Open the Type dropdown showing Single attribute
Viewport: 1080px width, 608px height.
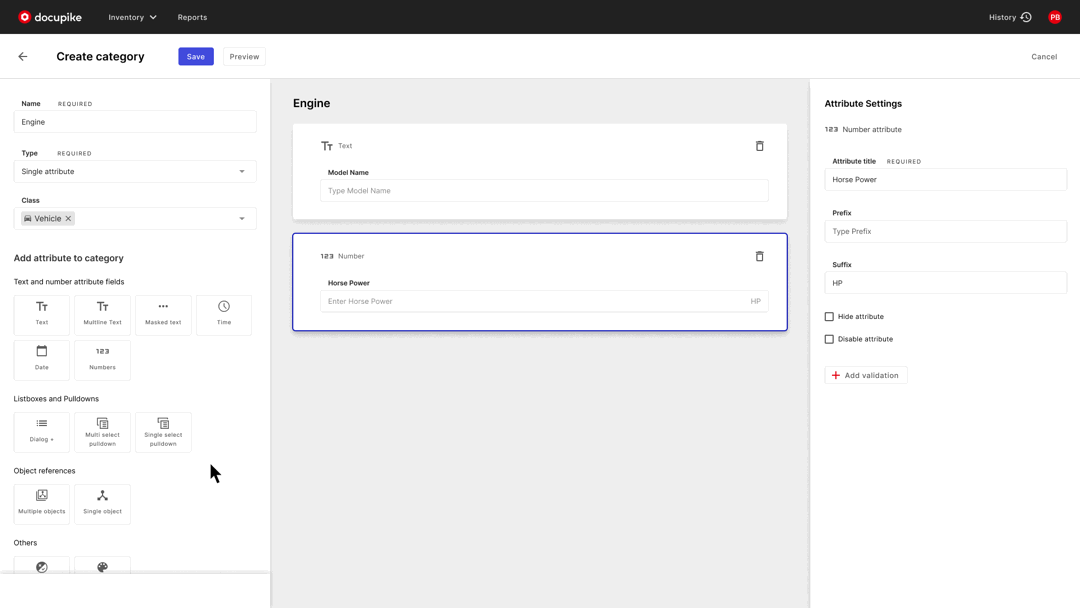tap(135, 170)
